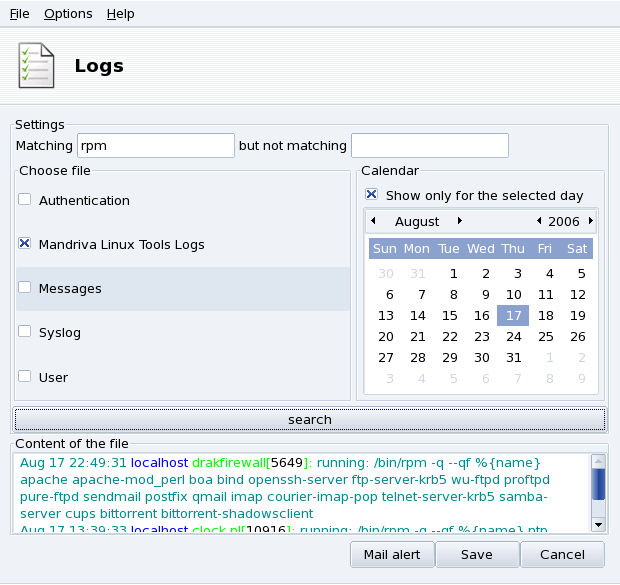
Task: Go to previous year in calendar
Action: point(539,221)
